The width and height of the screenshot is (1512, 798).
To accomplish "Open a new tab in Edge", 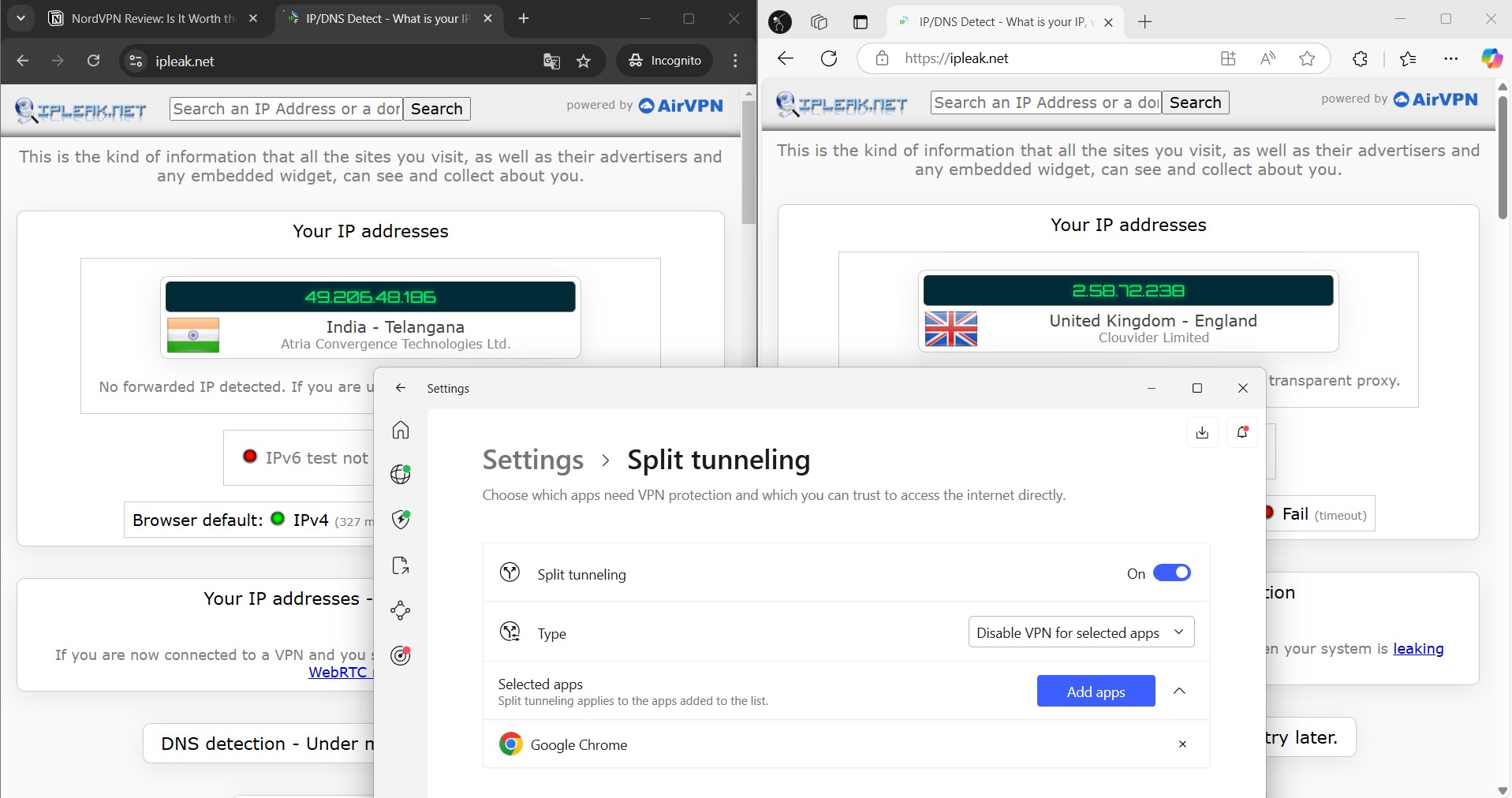I will point(1145,22).
